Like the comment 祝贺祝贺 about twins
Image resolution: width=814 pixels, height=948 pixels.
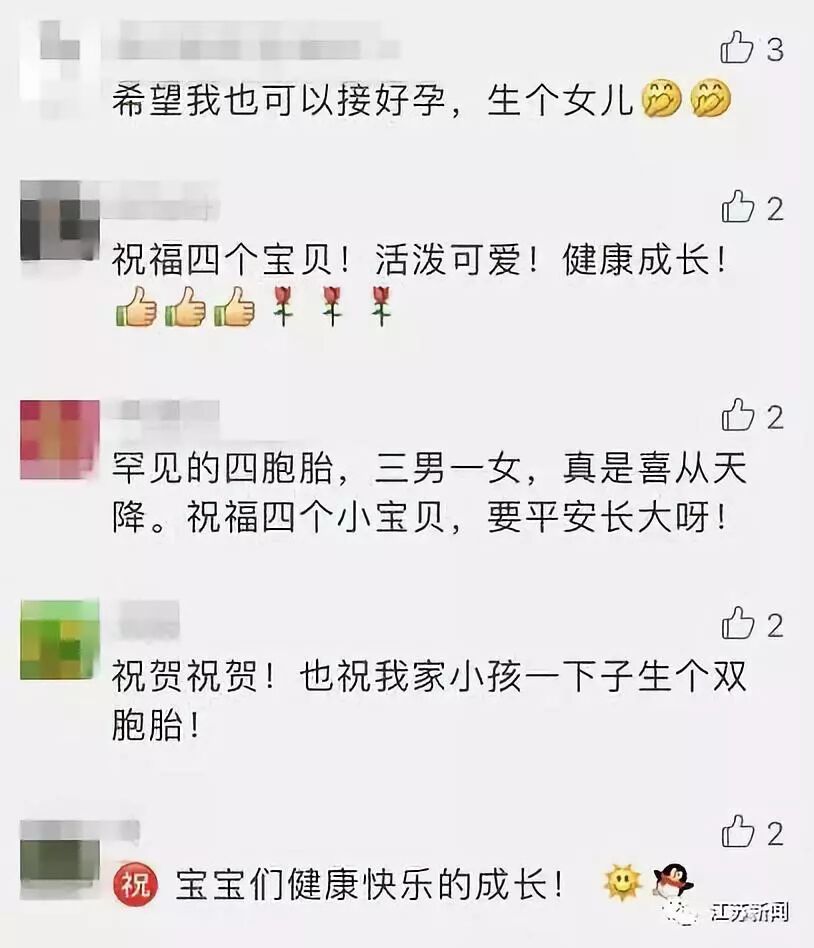coord(738,624)
